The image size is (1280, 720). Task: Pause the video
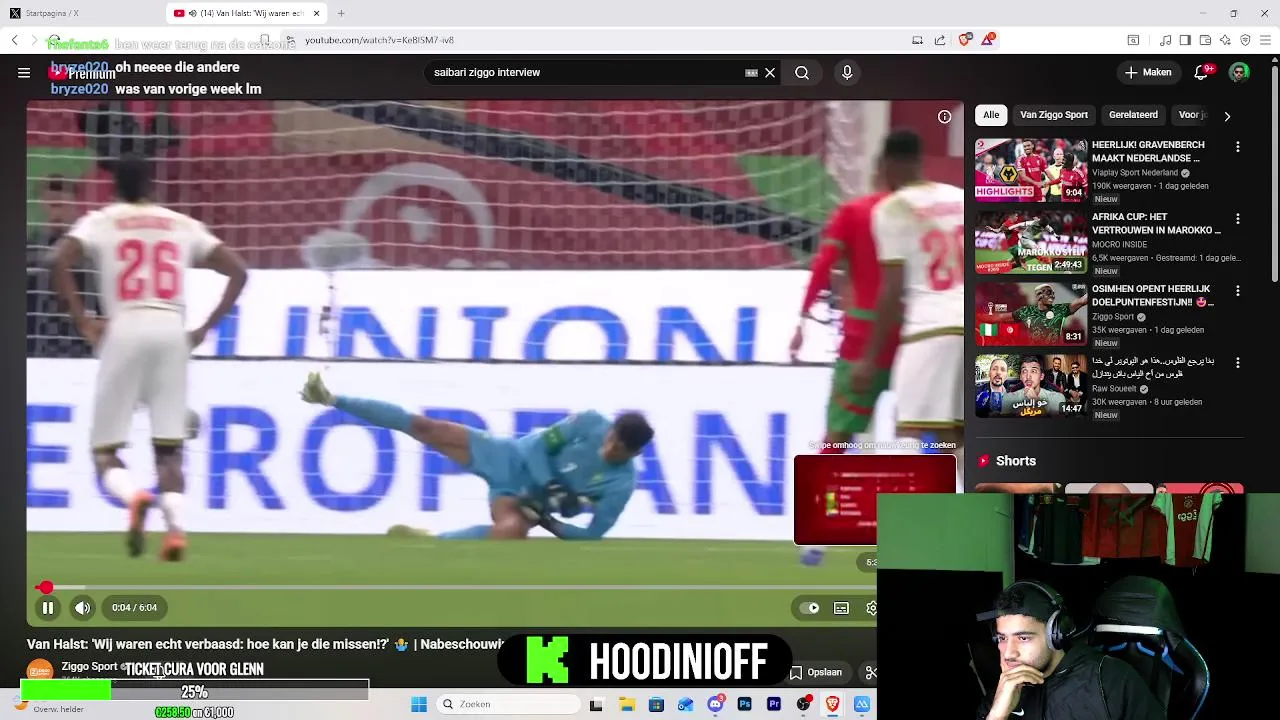pos(48,607)
